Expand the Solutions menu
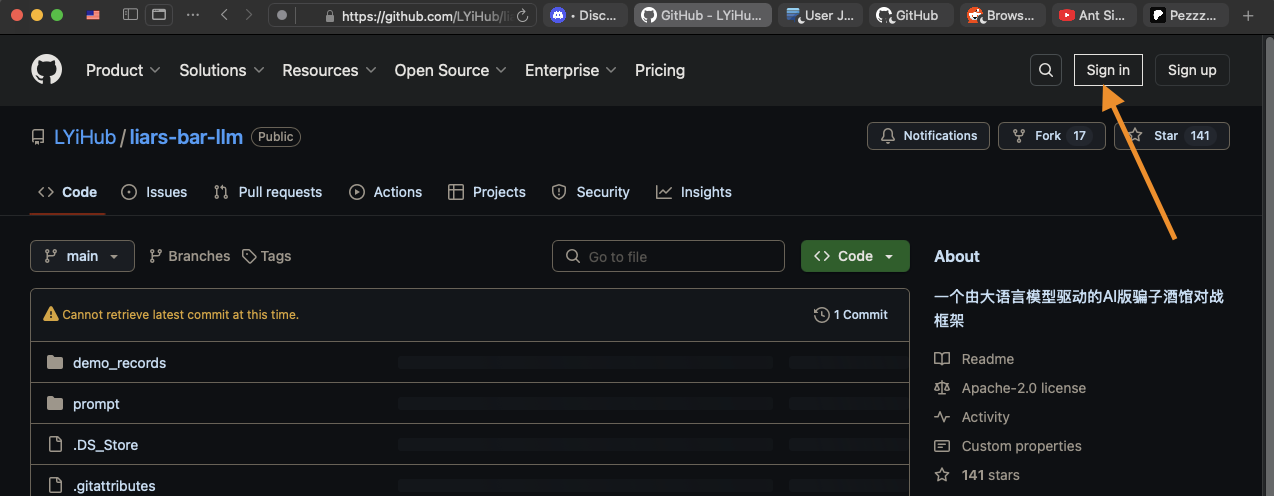The height and width of the screenshot is (496, 1274). coord(222,70)
